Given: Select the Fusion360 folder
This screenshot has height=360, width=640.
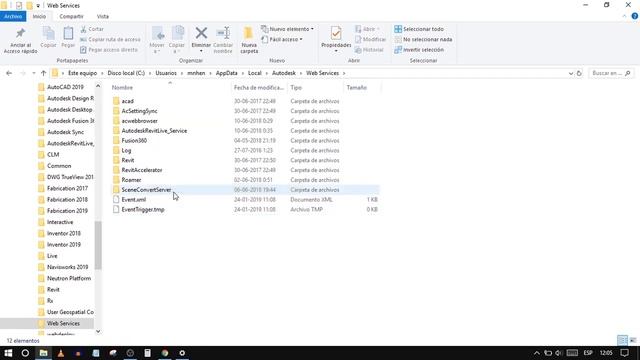Looking at the screenshot, I should click(x=134, y=141).
